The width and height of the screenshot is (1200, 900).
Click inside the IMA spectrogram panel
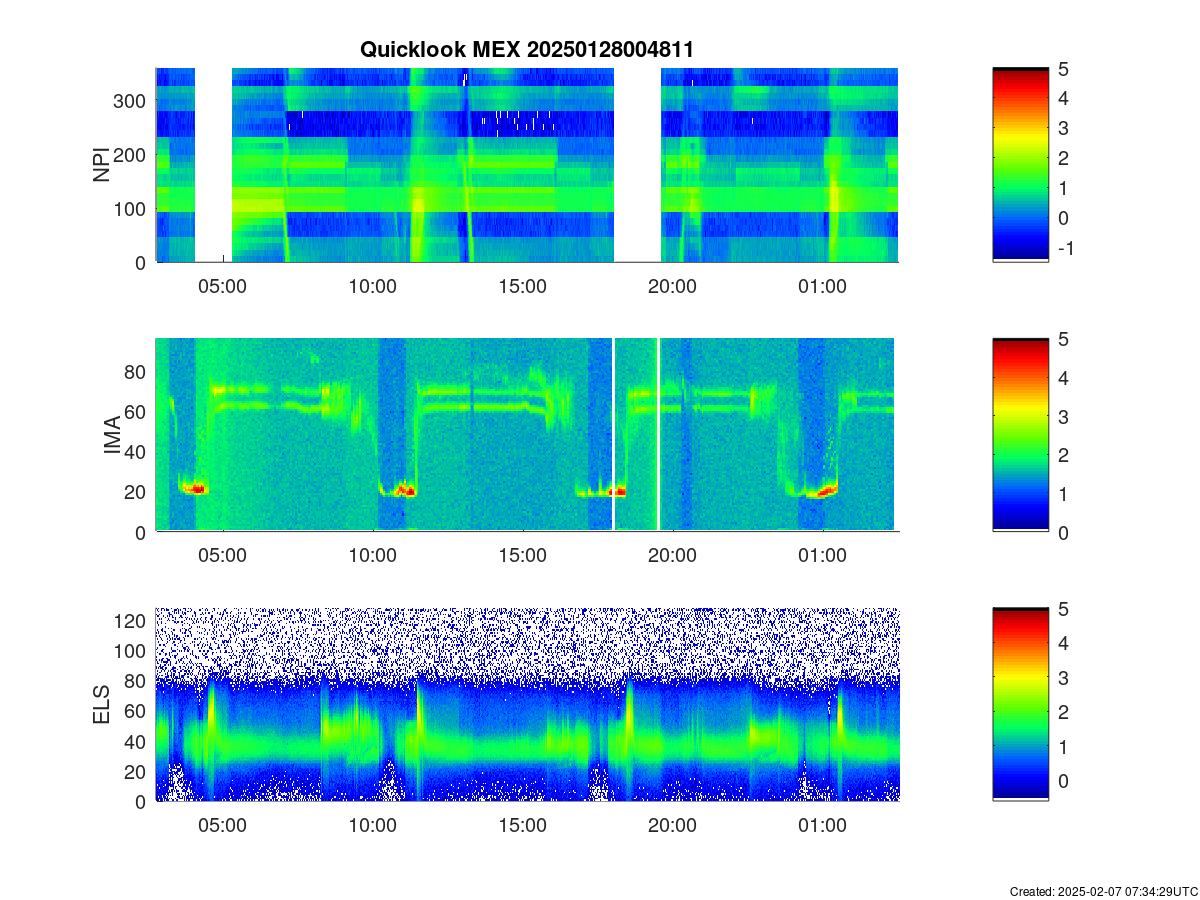click(x=527, y=435)
